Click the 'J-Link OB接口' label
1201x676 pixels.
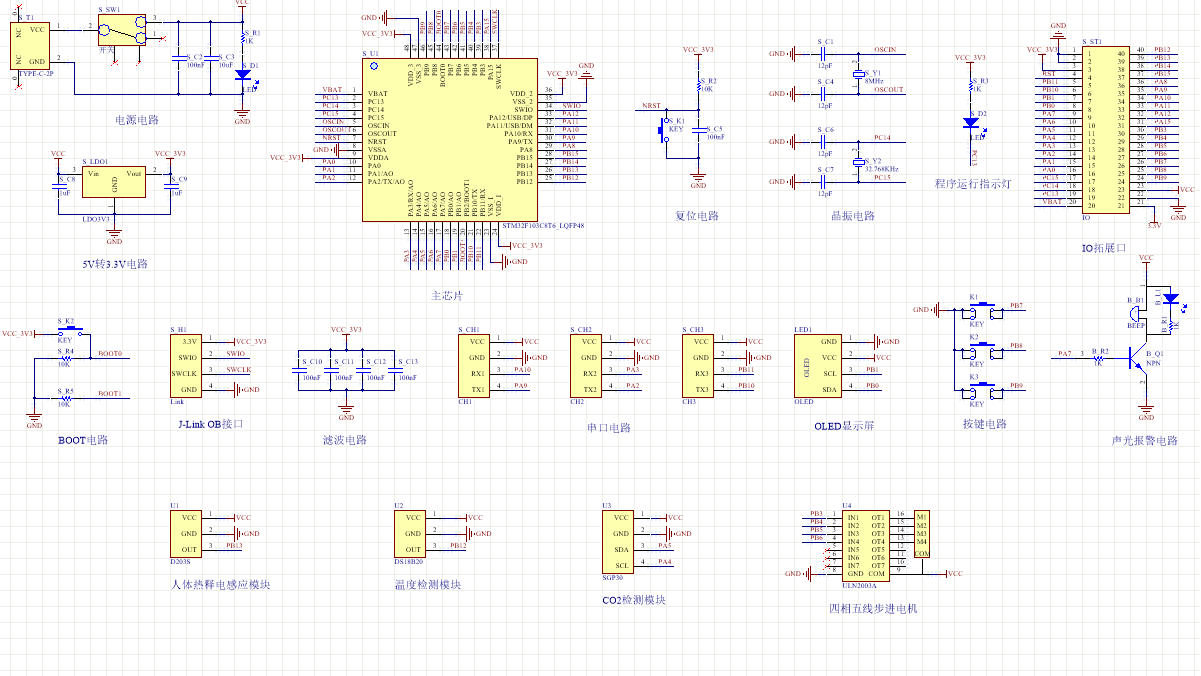point(209,424)
